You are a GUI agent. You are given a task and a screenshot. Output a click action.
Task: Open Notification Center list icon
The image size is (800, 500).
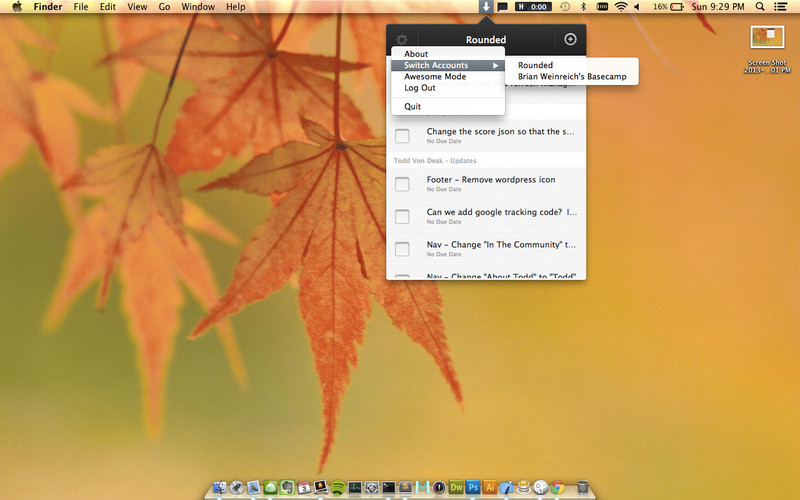(780, 7)
